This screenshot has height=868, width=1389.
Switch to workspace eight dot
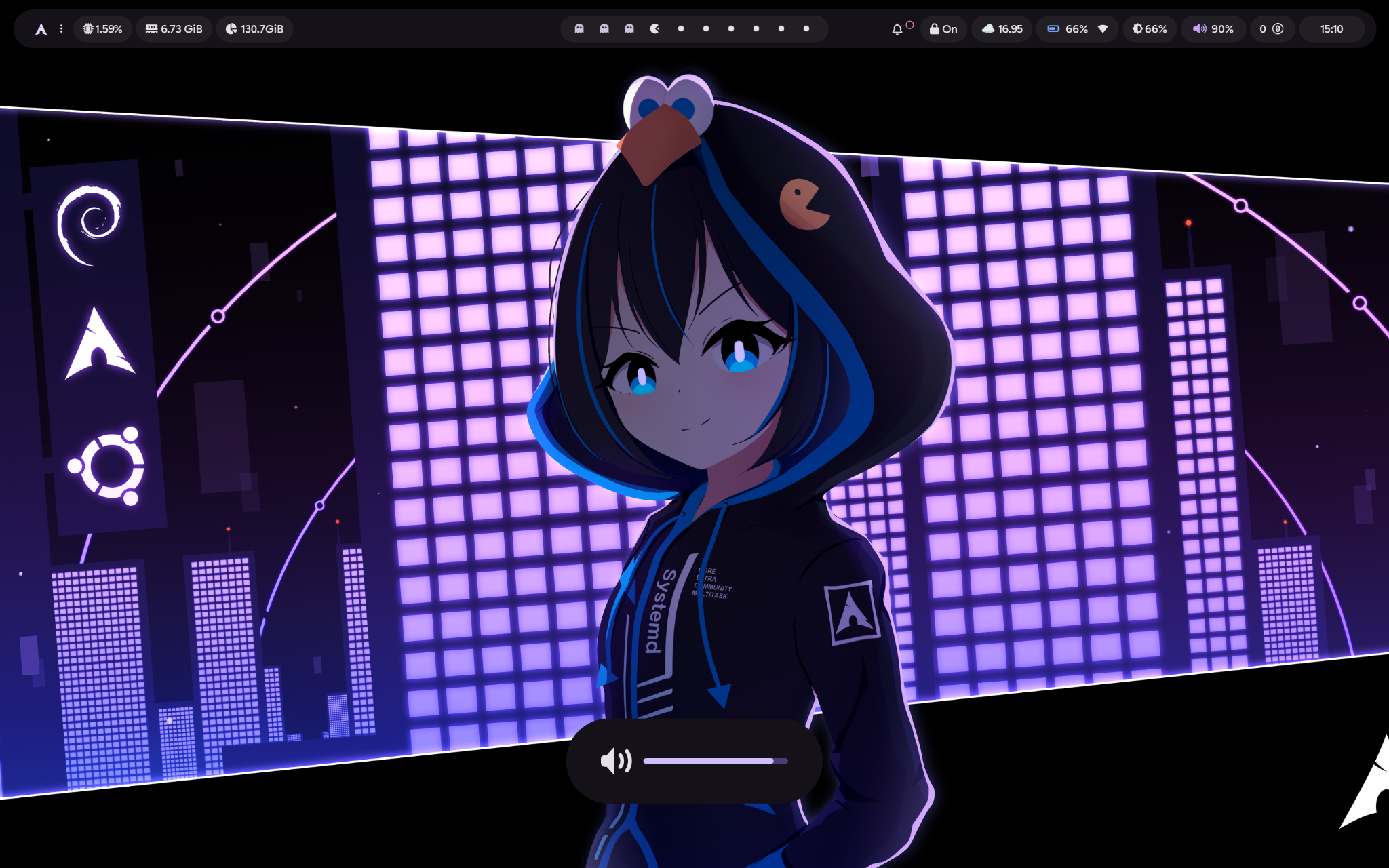756,28
